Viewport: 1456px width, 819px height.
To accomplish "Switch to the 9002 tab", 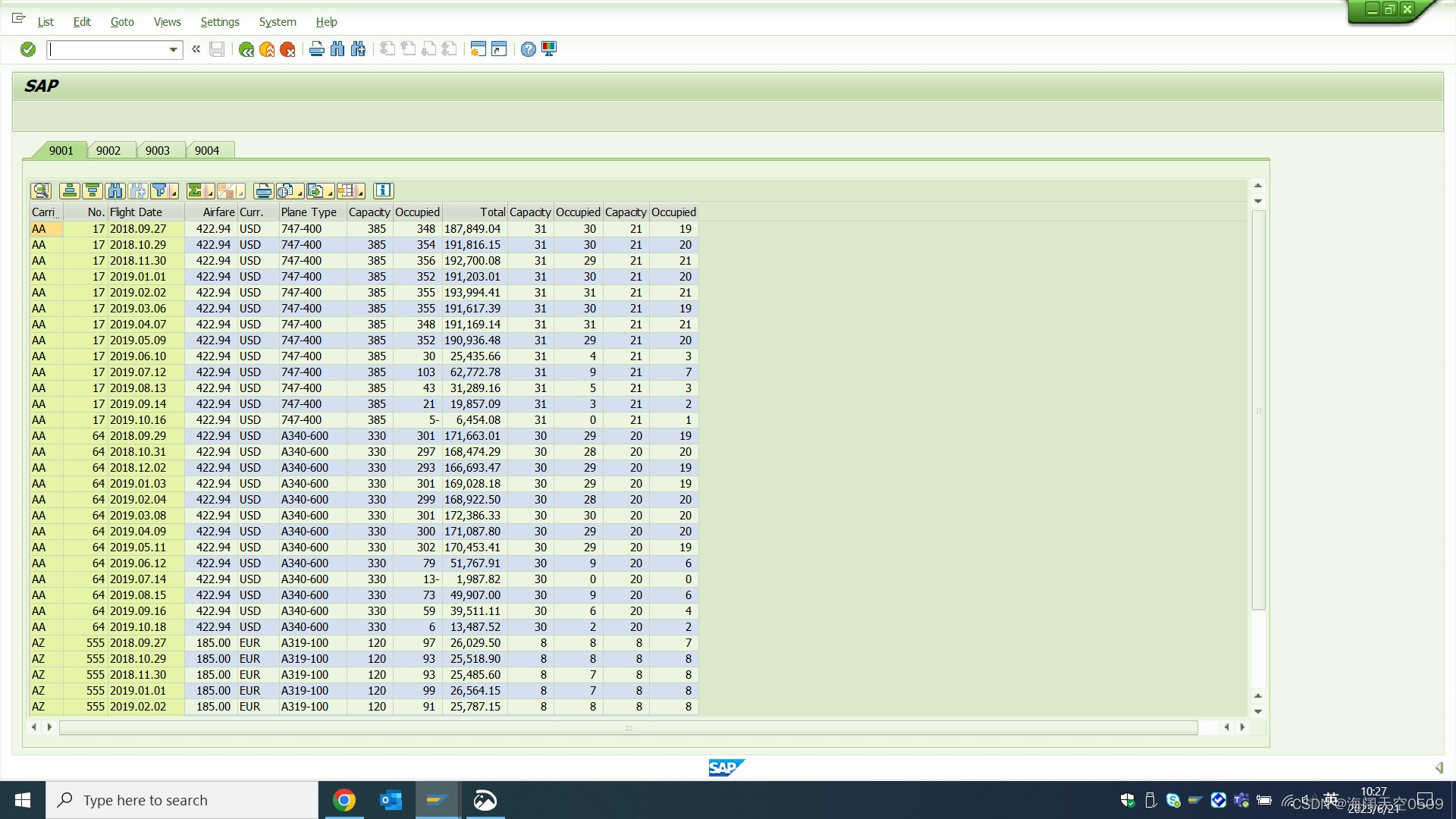I will coord(108,150).
